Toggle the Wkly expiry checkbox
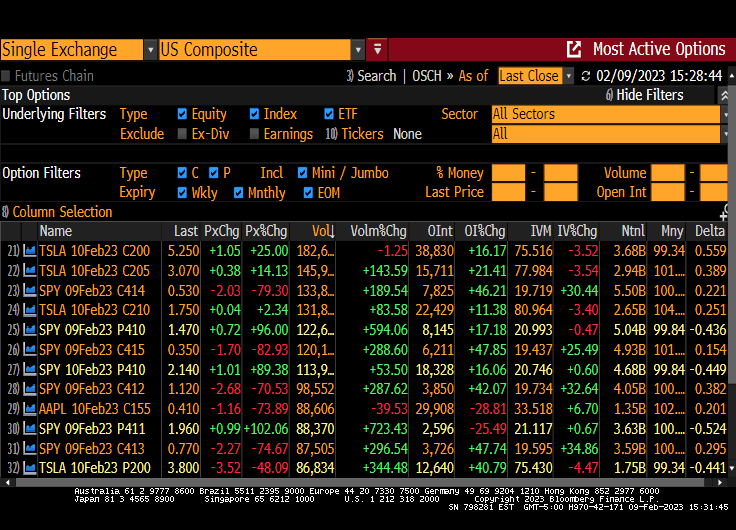The width and height of the screenshot is (736, 530). pos(182,193)
